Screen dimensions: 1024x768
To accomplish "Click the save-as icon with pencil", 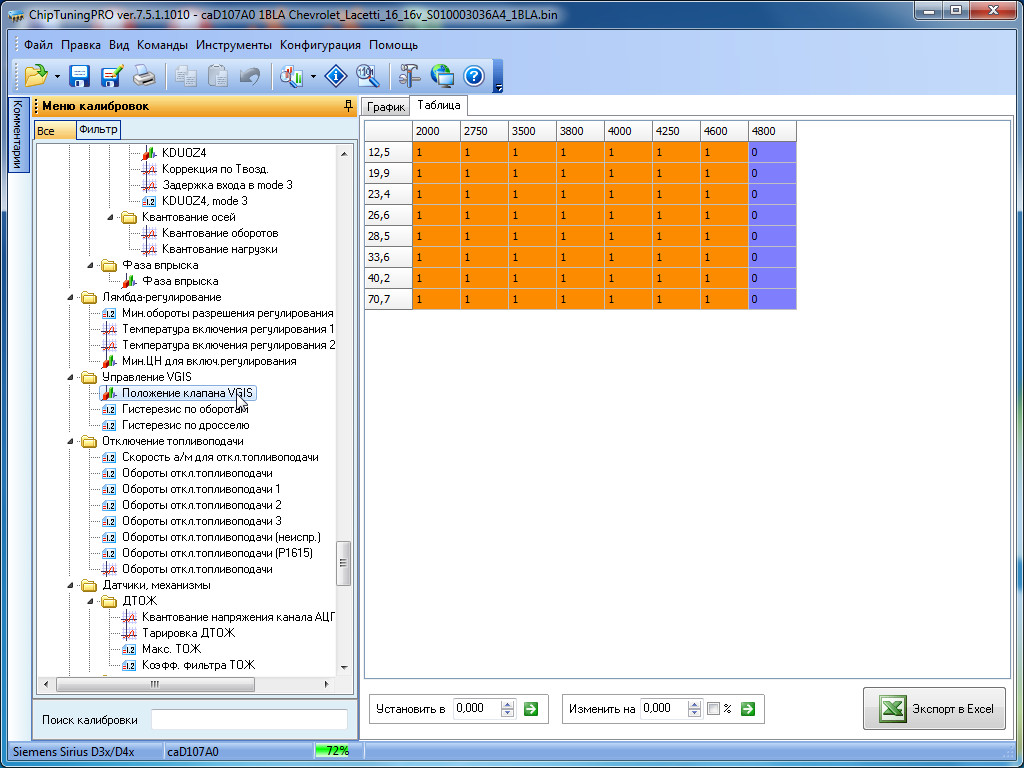I will [111, 76].
